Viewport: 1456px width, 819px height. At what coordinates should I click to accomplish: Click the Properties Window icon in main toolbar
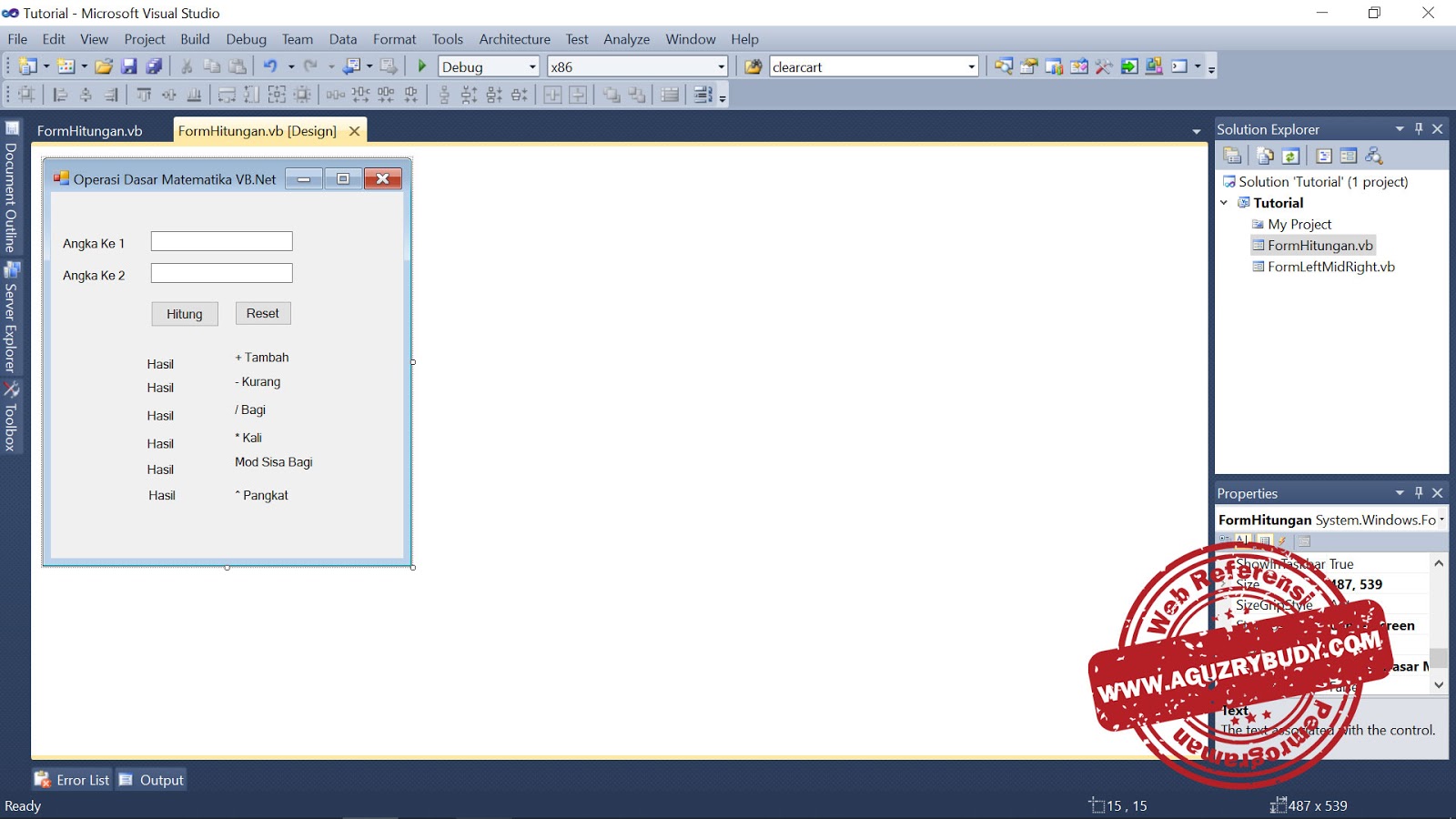coord(1028,66)
